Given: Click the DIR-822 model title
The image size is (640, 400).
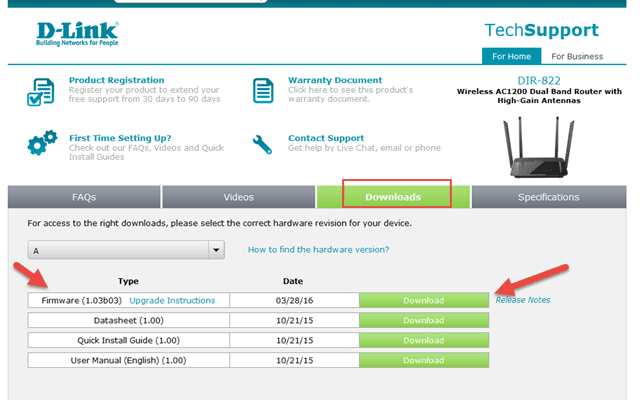Looking at the screenshot, I should coord(539,80).
